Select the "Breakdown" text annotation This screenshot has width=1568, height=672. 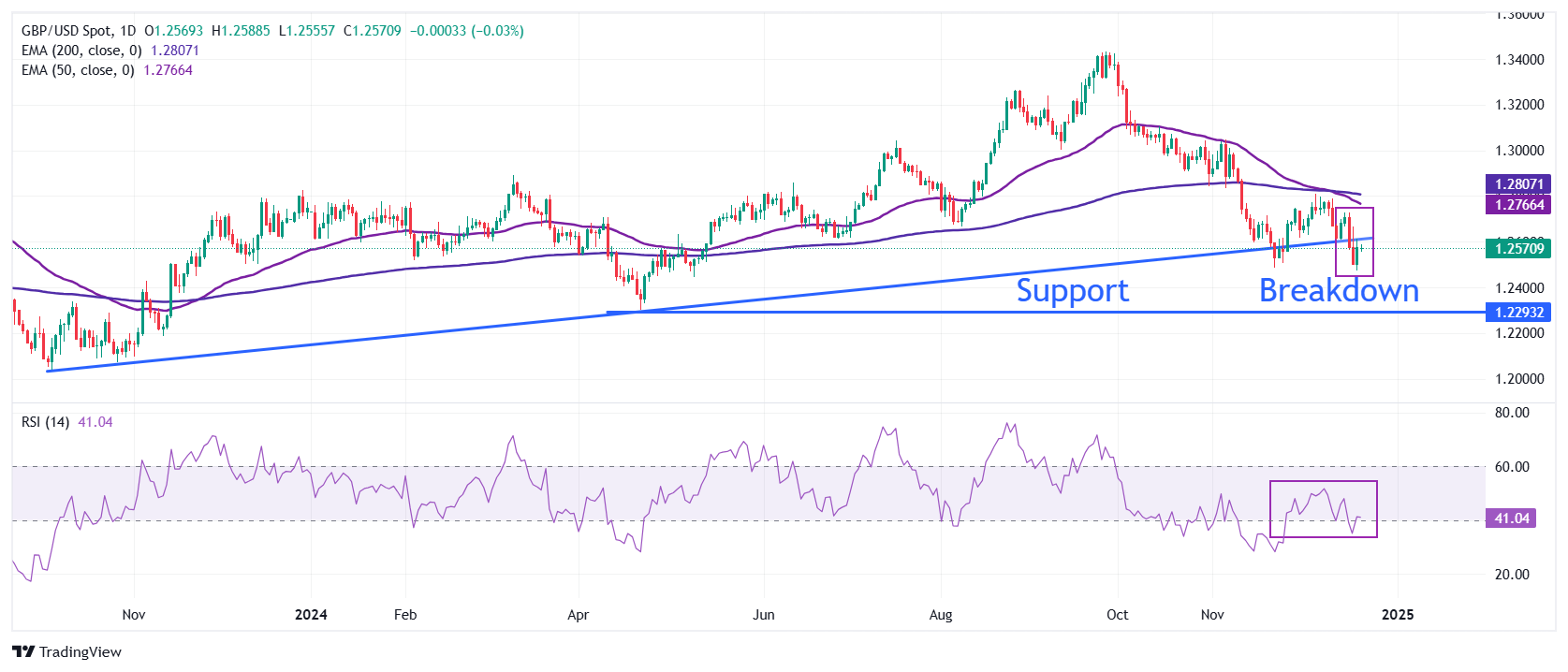click(1339, 290)
